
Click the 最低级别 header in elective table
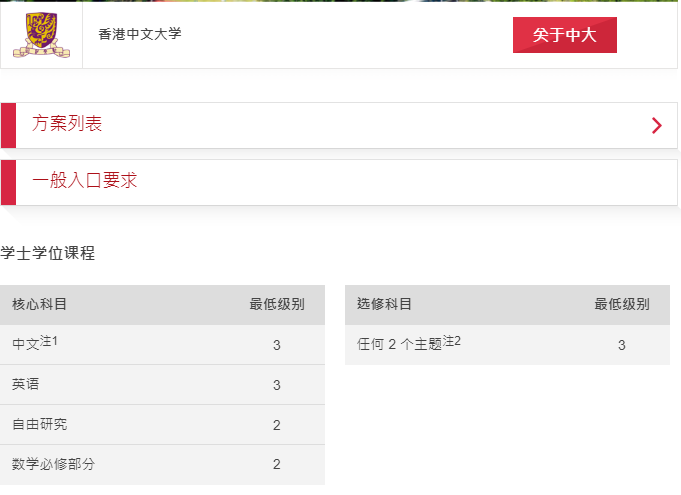tap(621, 304)
